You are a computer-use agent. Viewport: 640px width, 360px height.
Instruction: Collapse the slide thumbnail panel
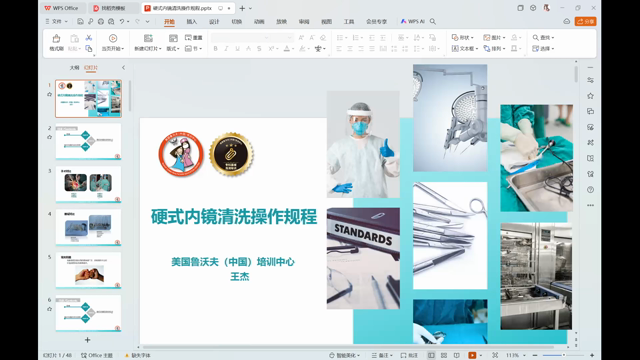123,68
